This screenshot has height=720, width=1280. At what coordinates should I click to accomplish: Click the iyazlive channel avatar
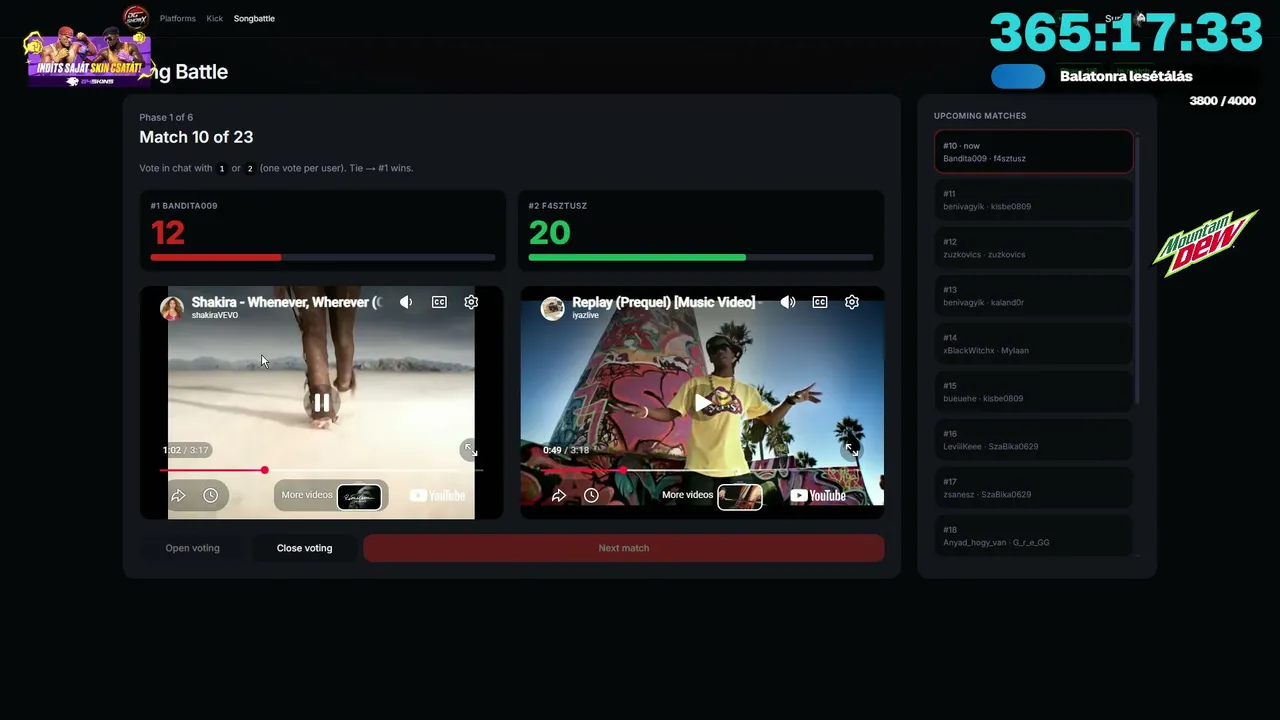(553, 308)
